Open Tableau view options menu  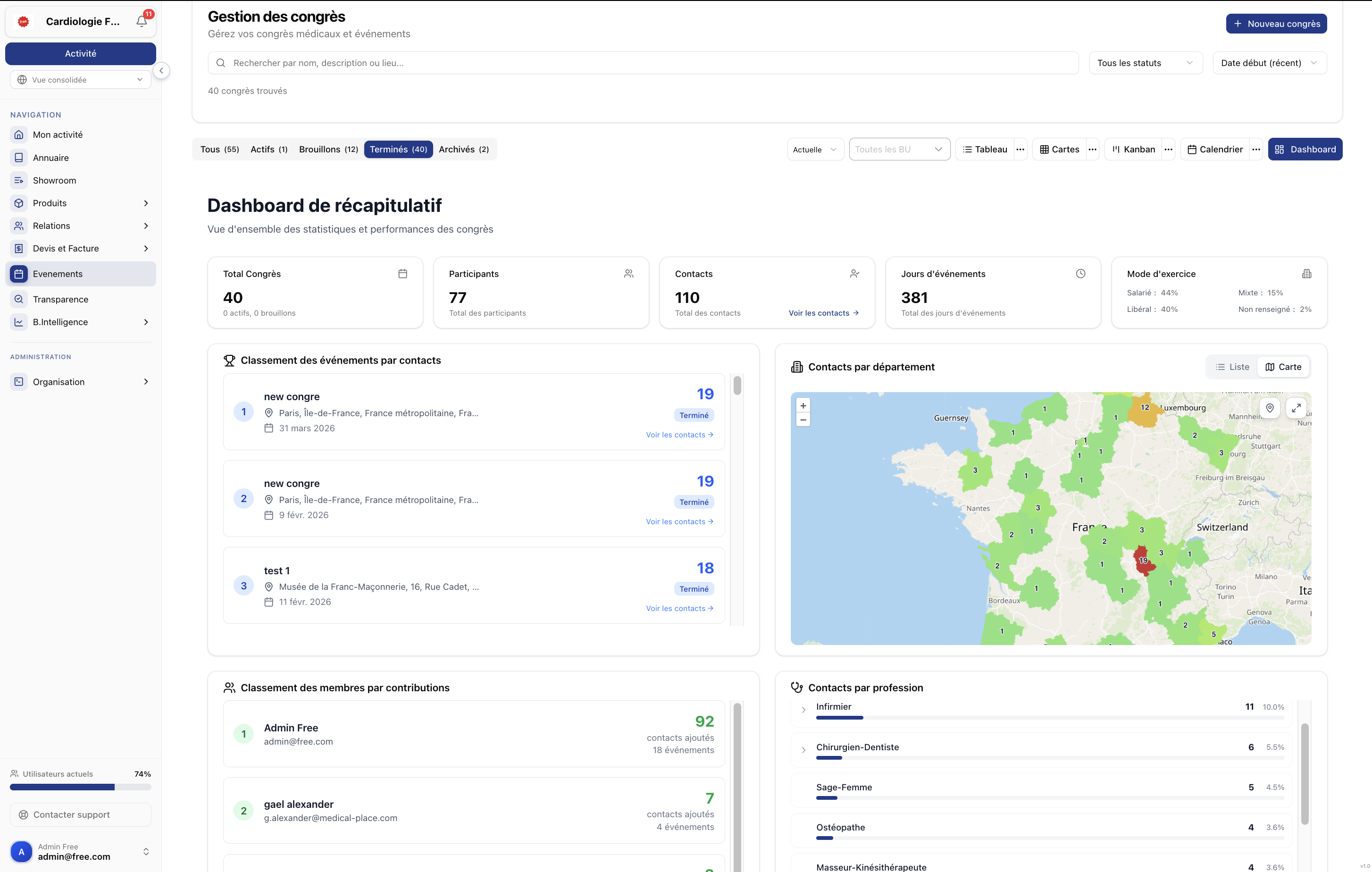pos(1021,149)
